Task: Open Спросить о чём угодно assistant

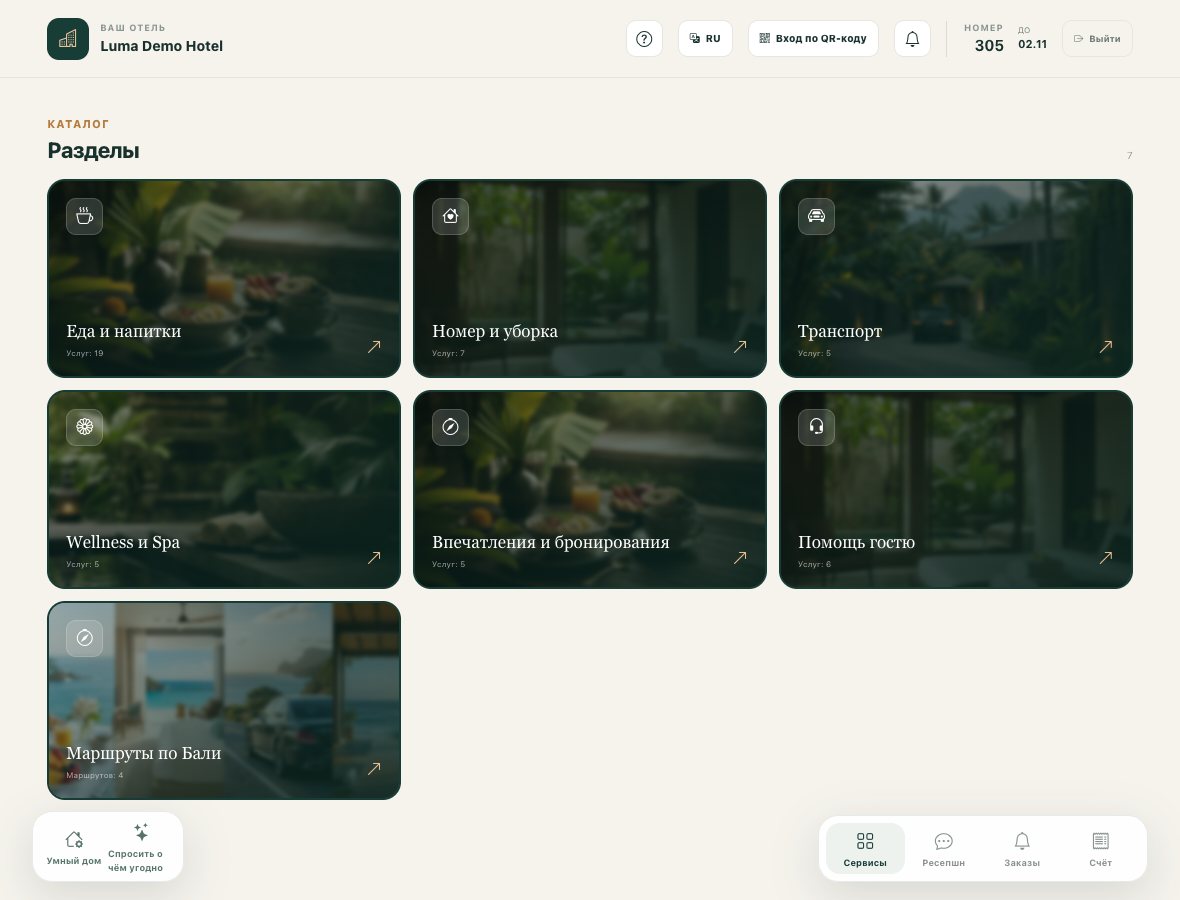Action: [135, 847]
